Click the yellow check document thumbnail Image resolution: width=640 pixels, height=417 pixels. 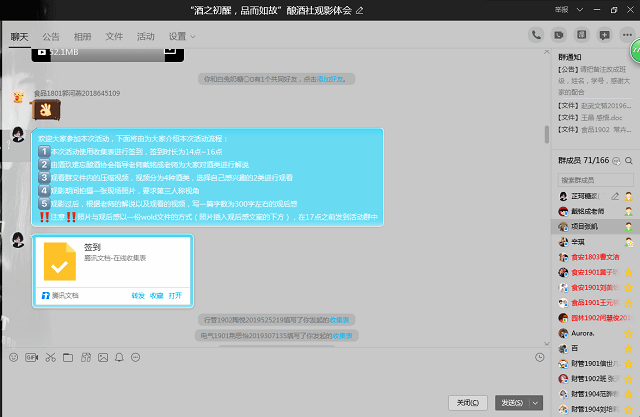60,262
